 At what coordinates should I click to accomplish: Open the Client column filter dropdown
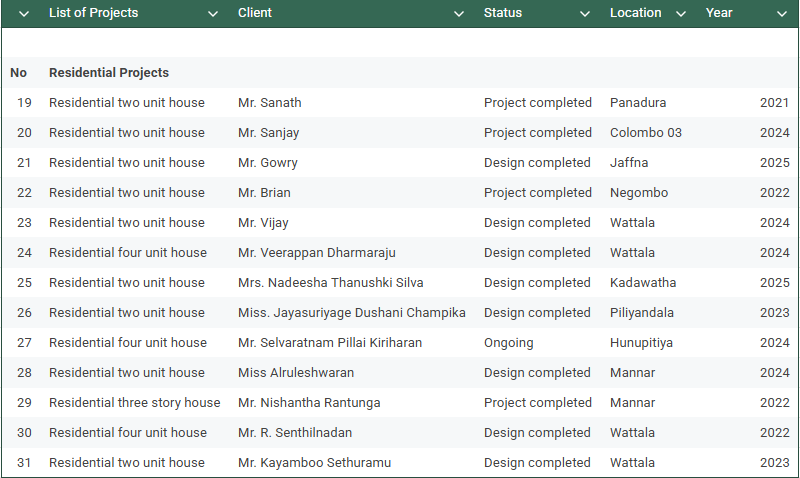click(x=459, y=14)
